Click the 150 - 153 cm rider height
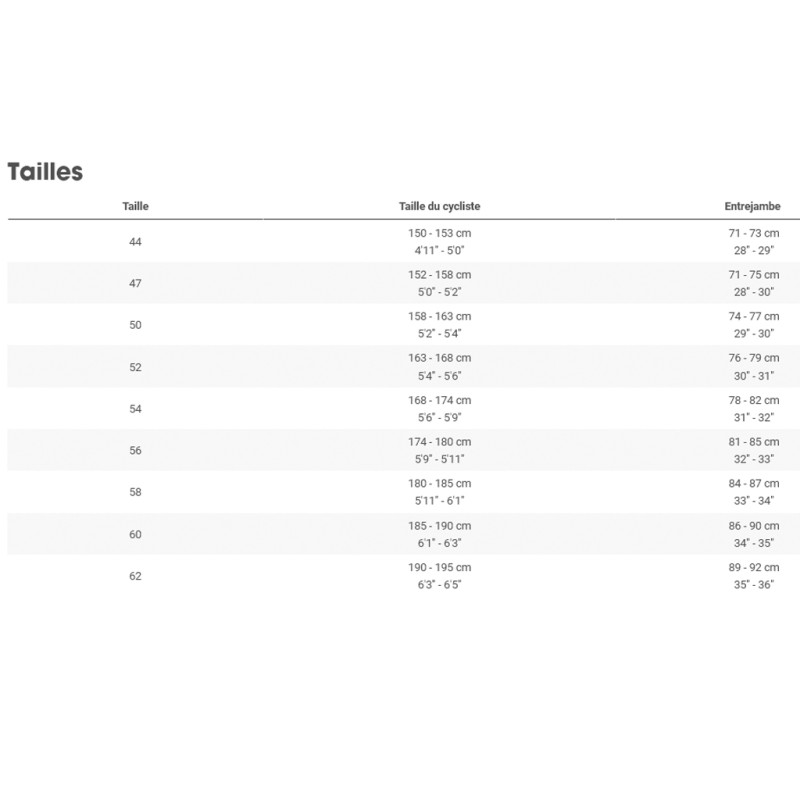The image size is (800, 800). click(440, 233)
